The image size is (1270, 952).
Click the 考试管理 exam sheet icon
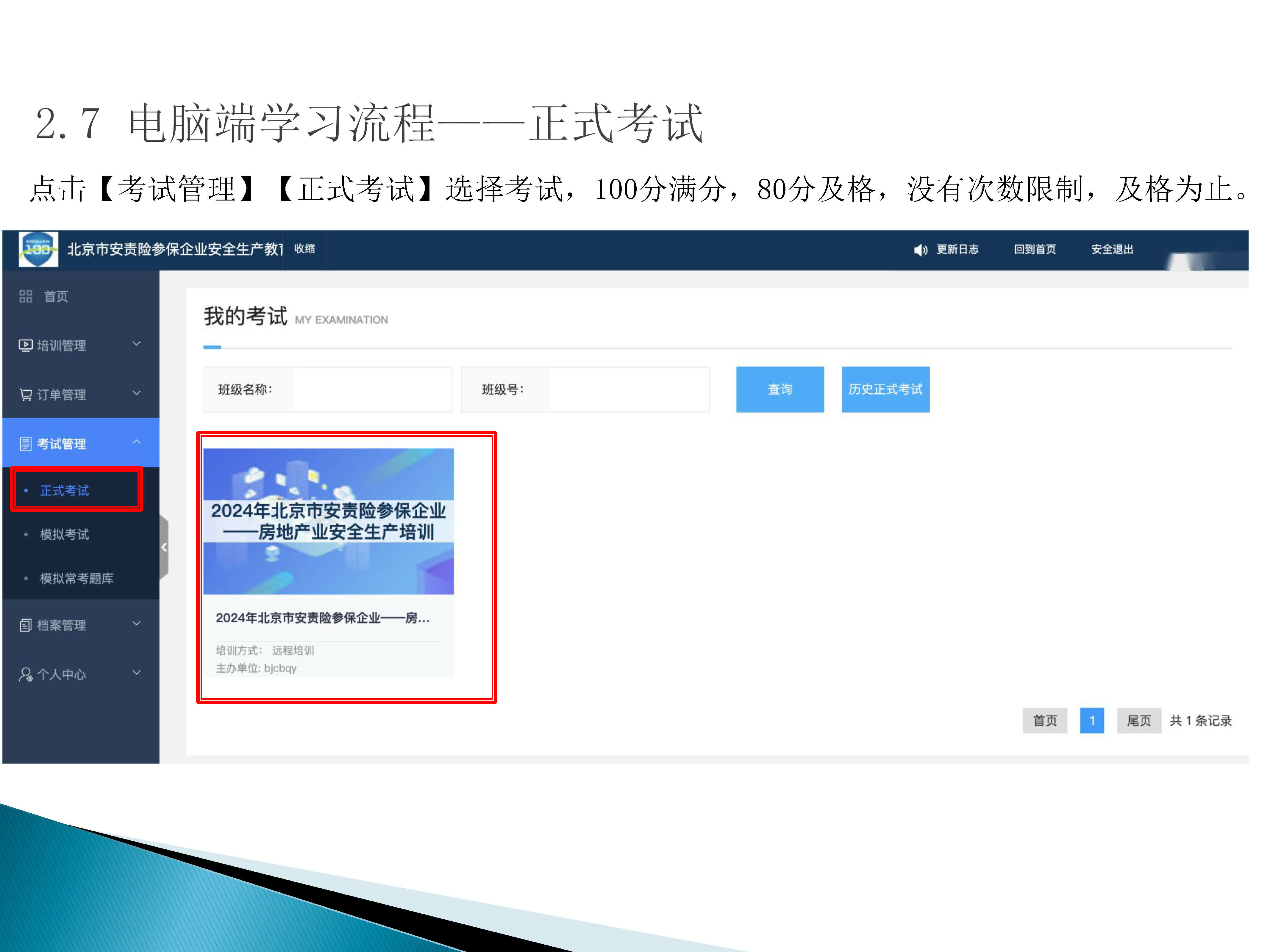coord(25,444)
